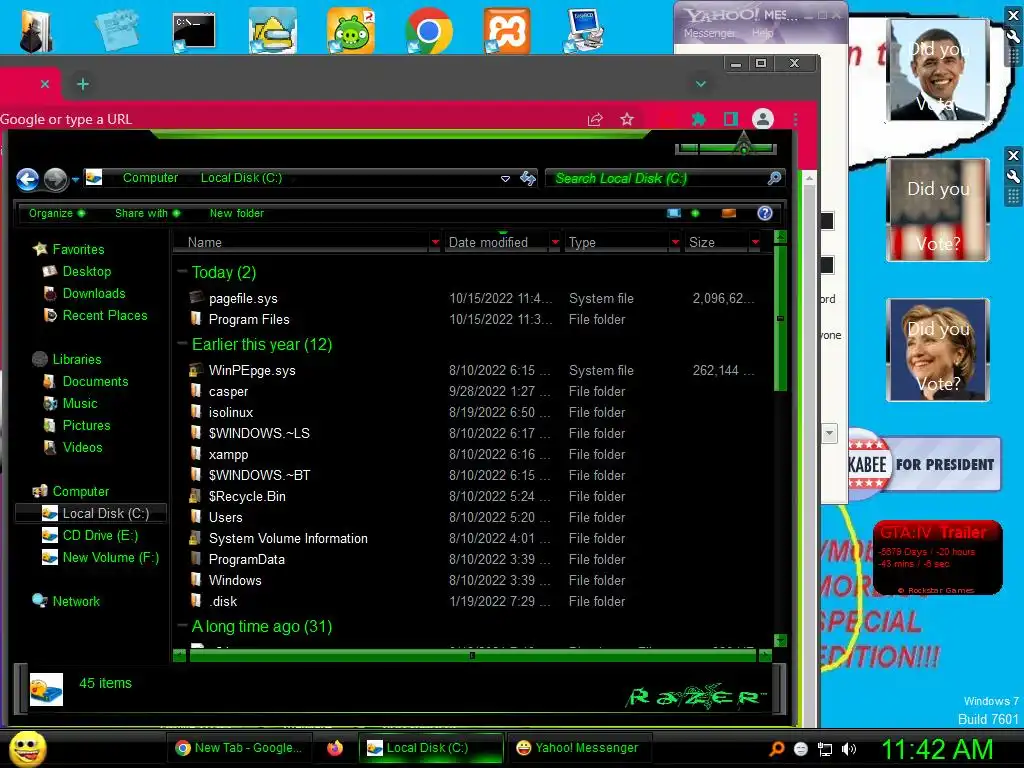The image size is (1024, 768).
Task: Click the vertical scrollbar down arrow
Action: tap(780, 640)
